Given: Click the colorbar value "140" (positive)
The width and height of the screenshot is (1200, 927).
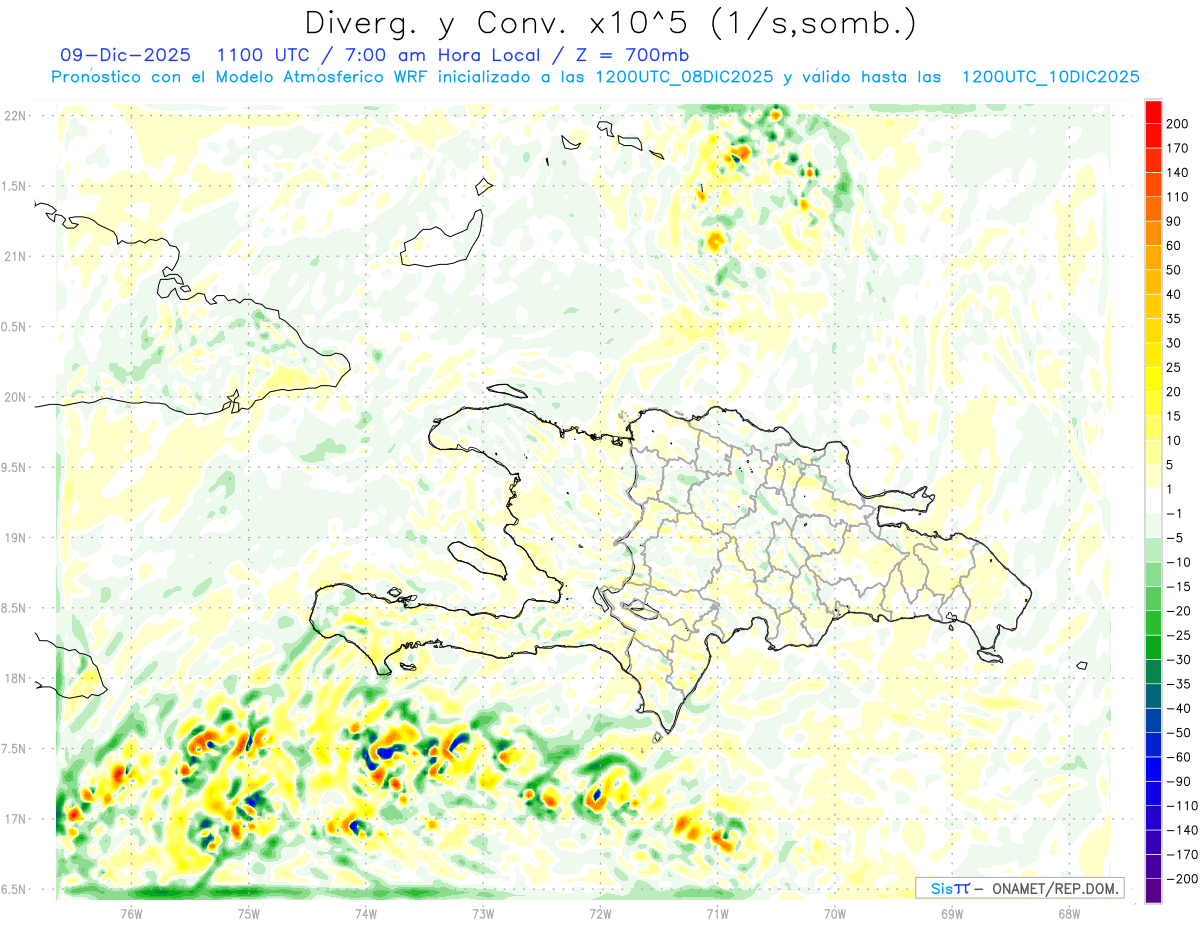Looking at the screenshot, I should tap(1177, 173).
